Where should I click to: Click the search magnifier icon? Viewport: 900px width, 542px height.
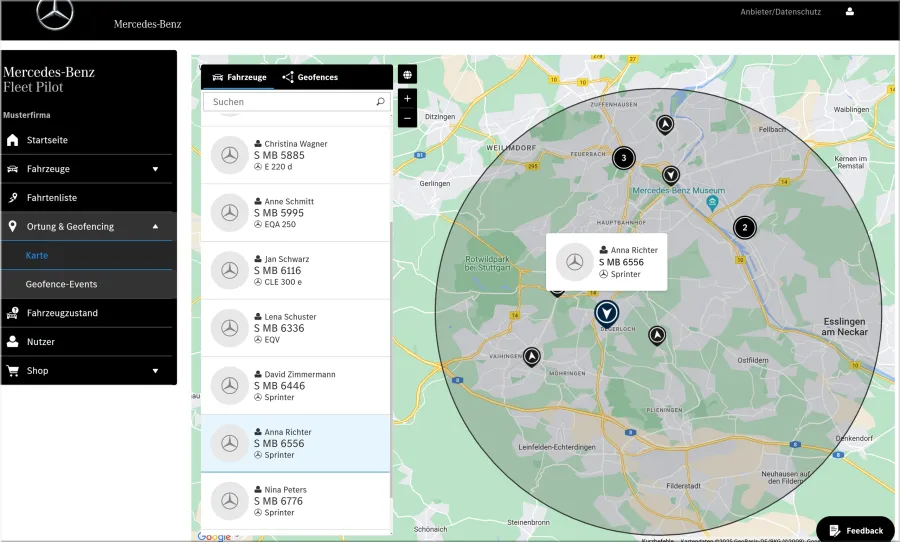tap(380, 102)
